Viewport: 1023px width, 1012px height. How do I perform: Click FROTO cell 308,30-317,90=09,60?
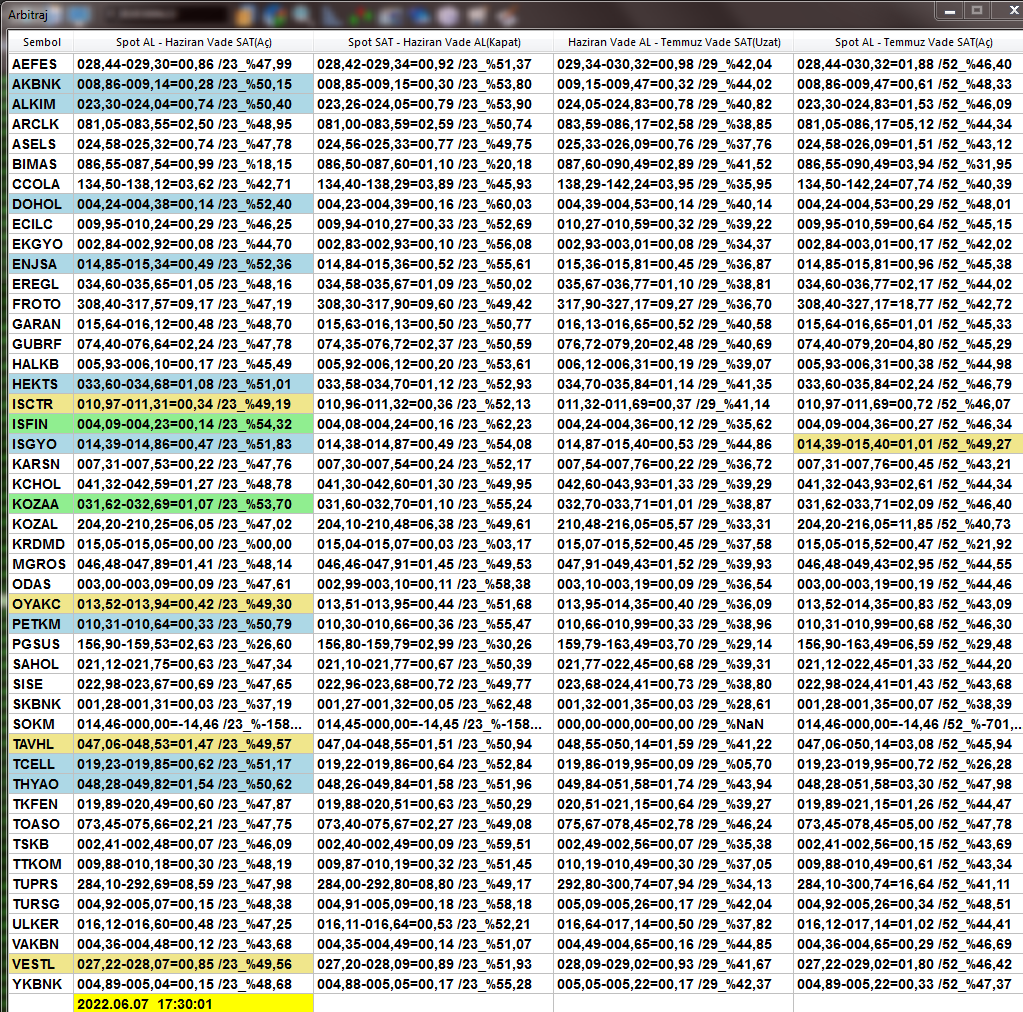(x=434, y=304)
